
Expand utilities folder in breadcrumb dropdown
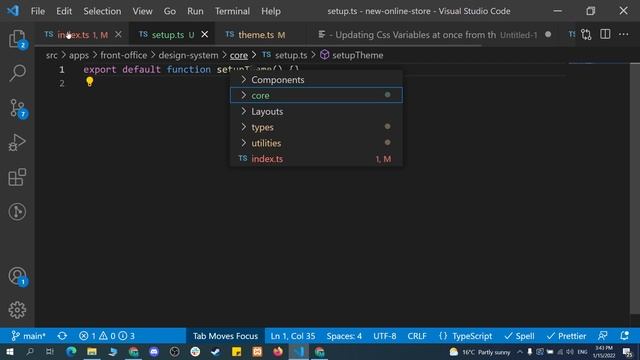click(316, 143)
